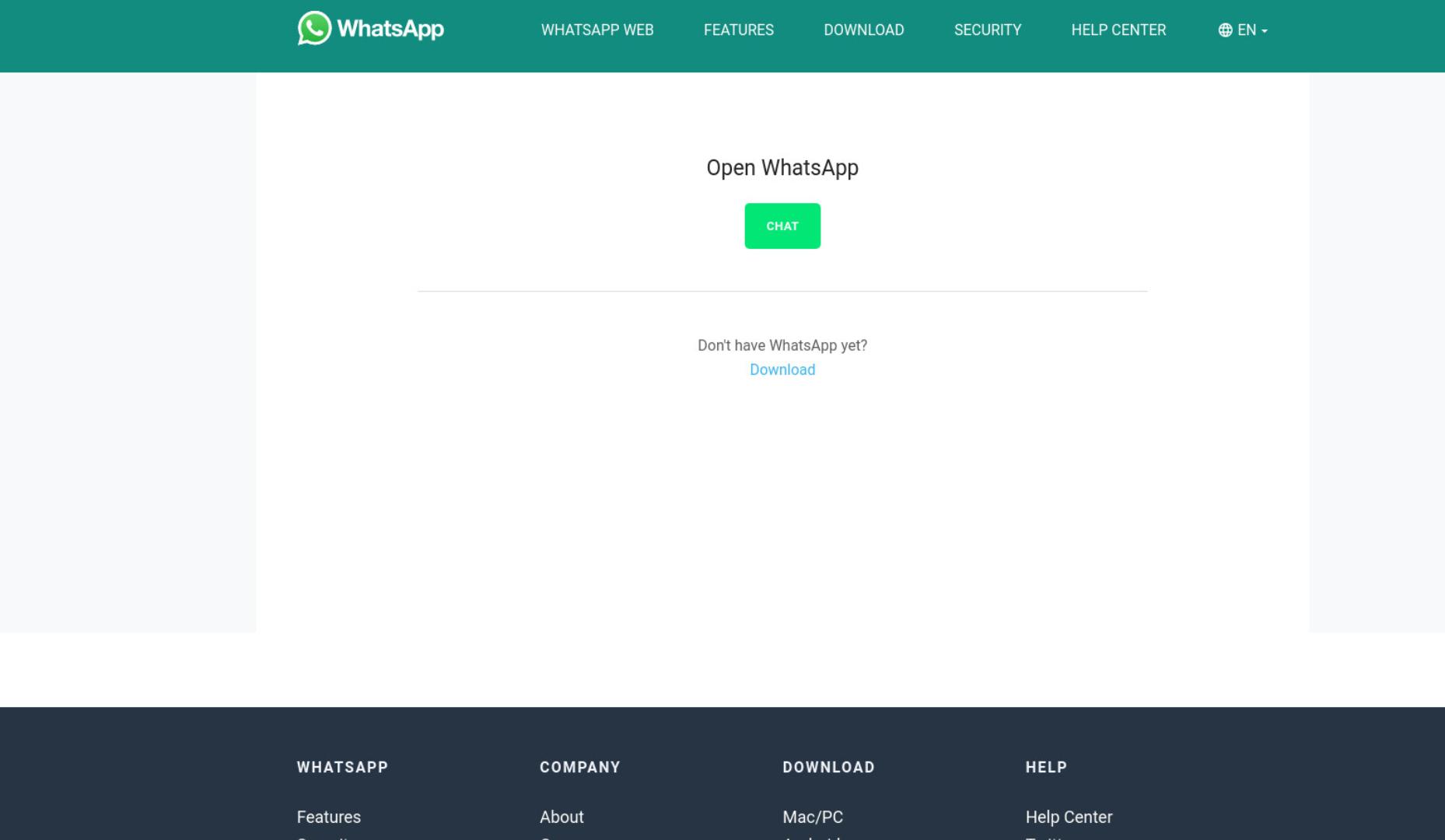Image resolution: width=1445 pixels, height=840 pixels.
Task: Click the HELP footer heading
Action: pos(1046,767)
